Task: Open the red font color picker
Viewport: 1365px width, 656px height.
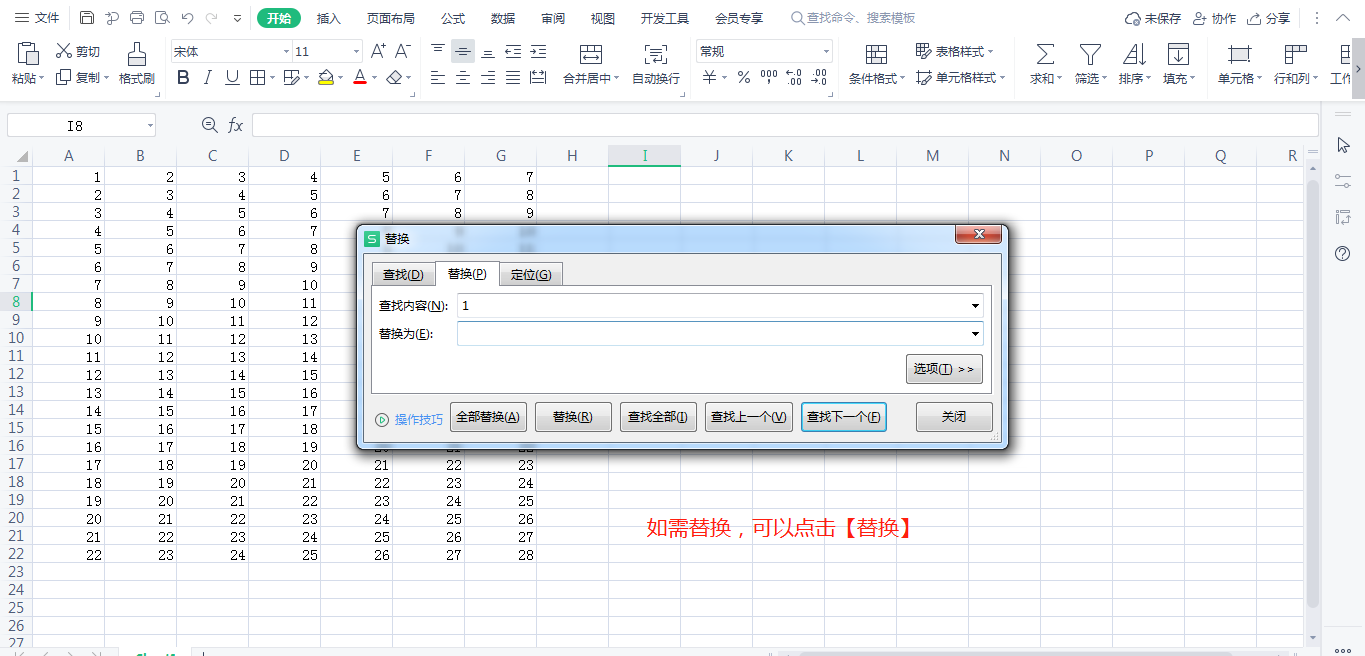Action: pyautogui.click(x=360, y=77)
